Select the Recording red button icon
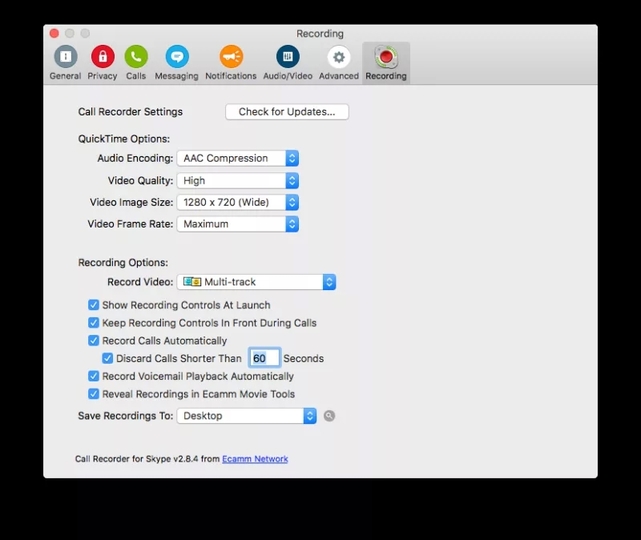This screenshot has height=540, width=641. pyautogui.click(x=386, y=56)
